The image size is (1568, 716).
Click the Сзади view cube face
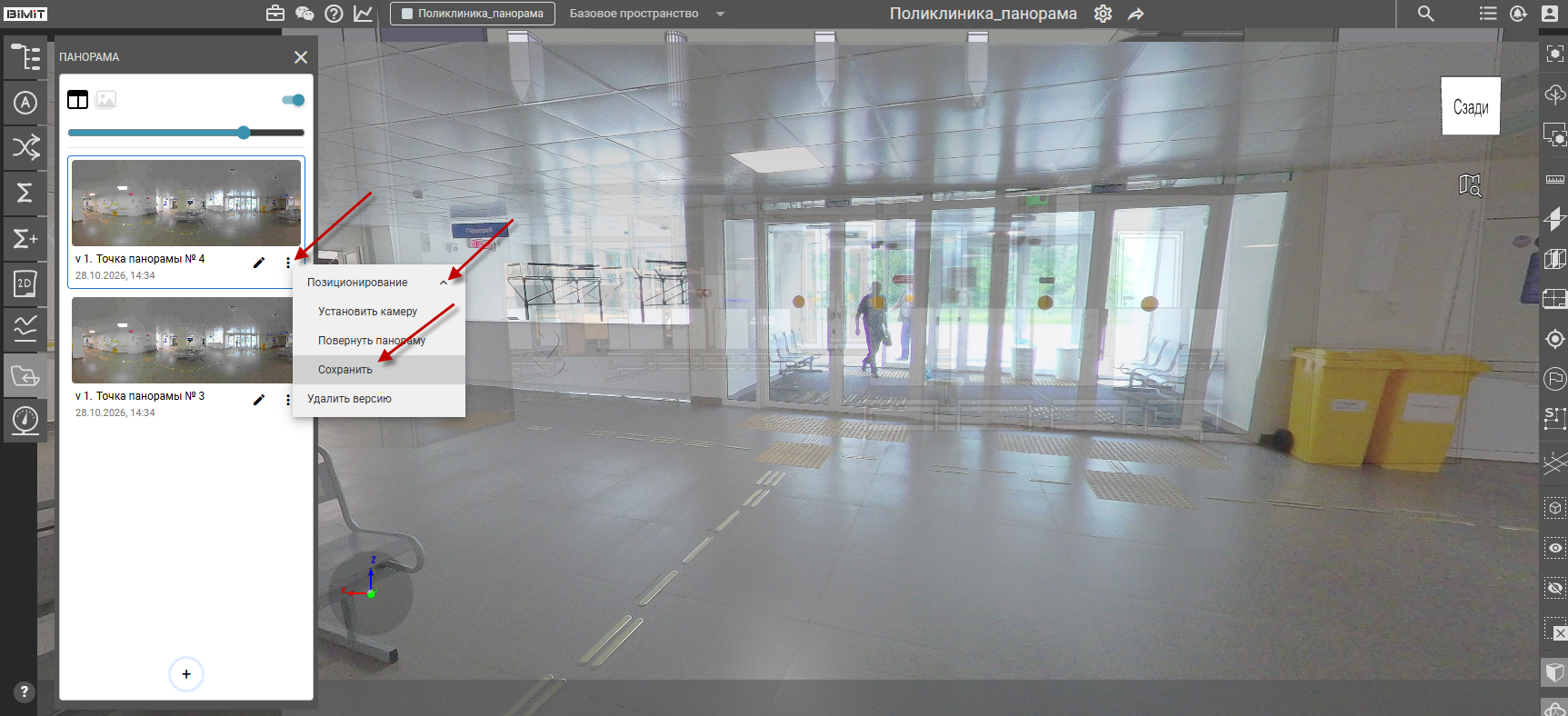coord(1471,106)
